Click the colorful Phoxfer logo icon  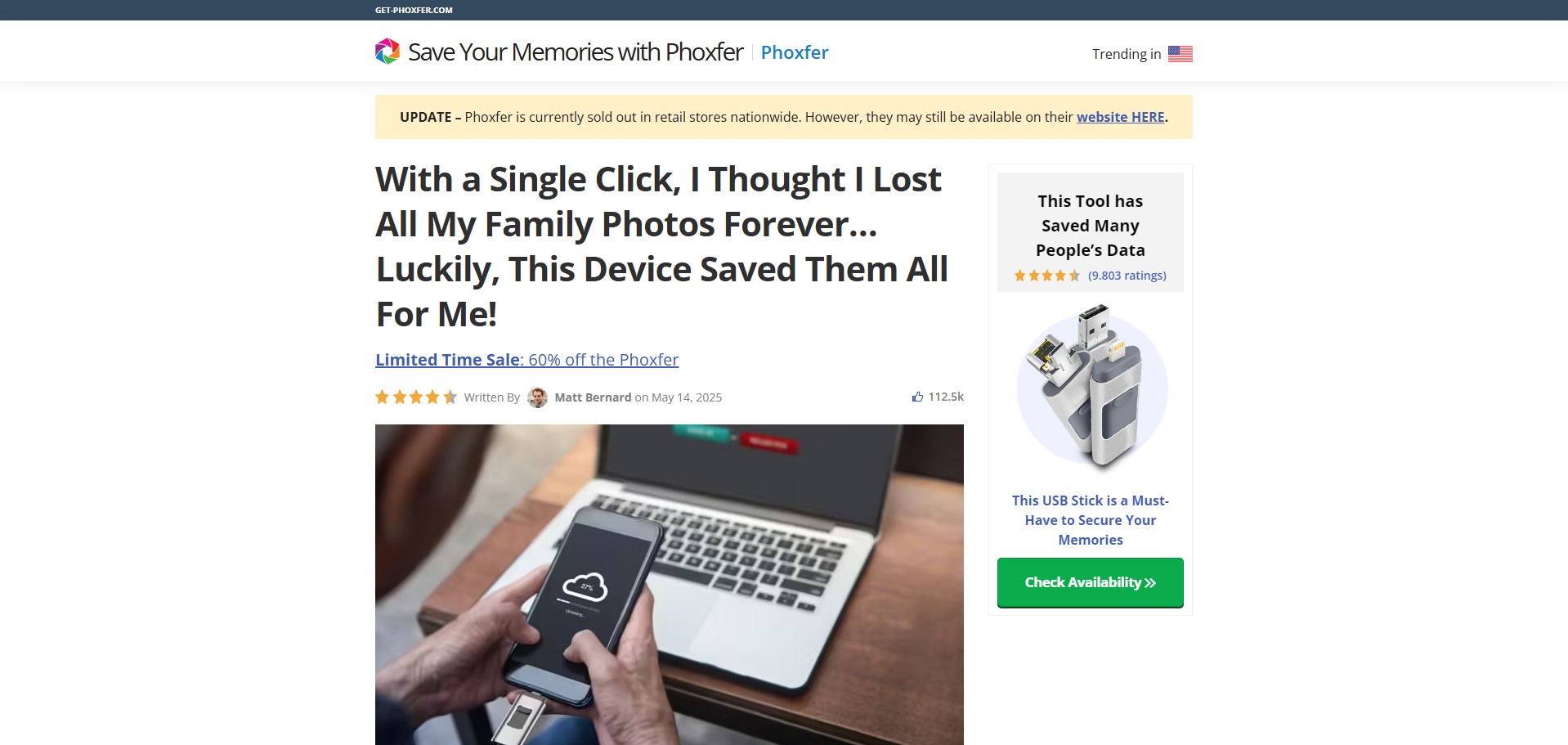388,52
